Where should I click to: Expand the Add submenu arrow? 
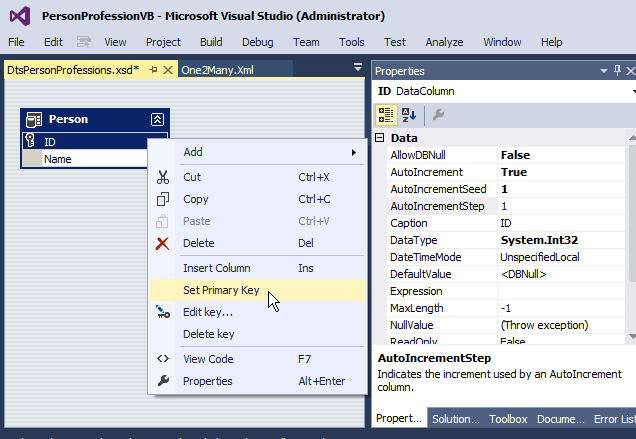pos(354,153)
